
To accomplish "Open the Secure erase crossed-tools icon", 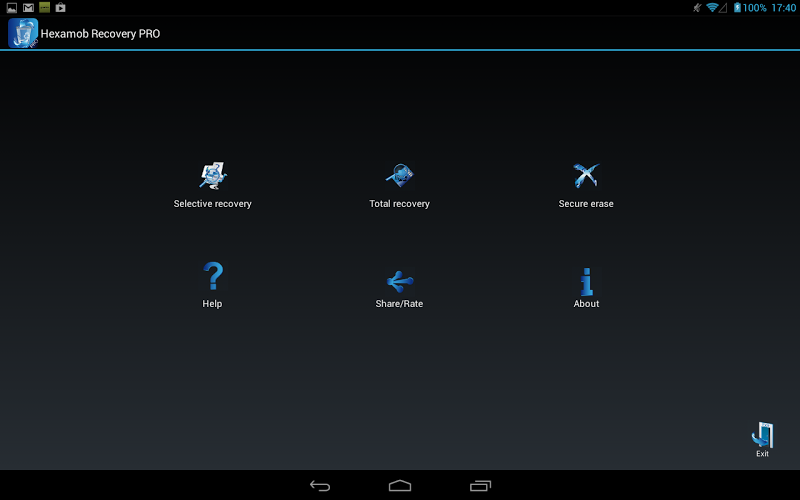I will point(586,176).
